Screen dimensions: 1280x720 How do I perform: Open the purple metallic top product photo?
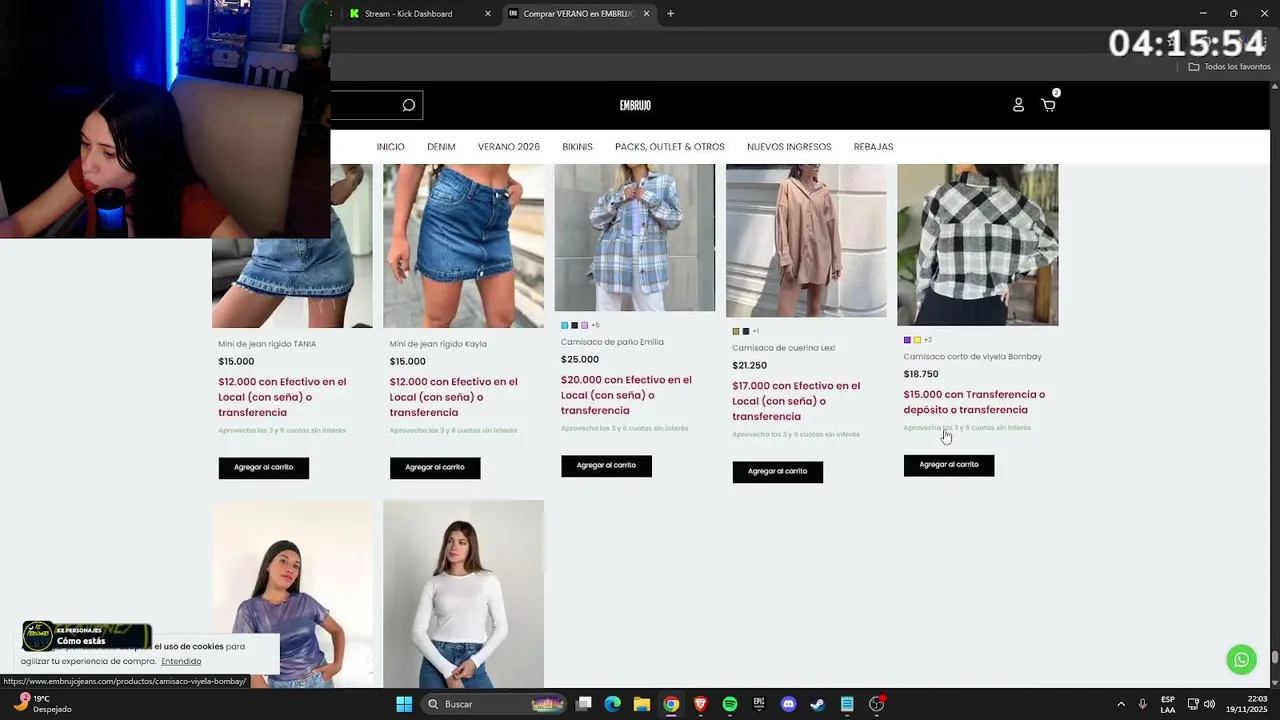(292, 594)
